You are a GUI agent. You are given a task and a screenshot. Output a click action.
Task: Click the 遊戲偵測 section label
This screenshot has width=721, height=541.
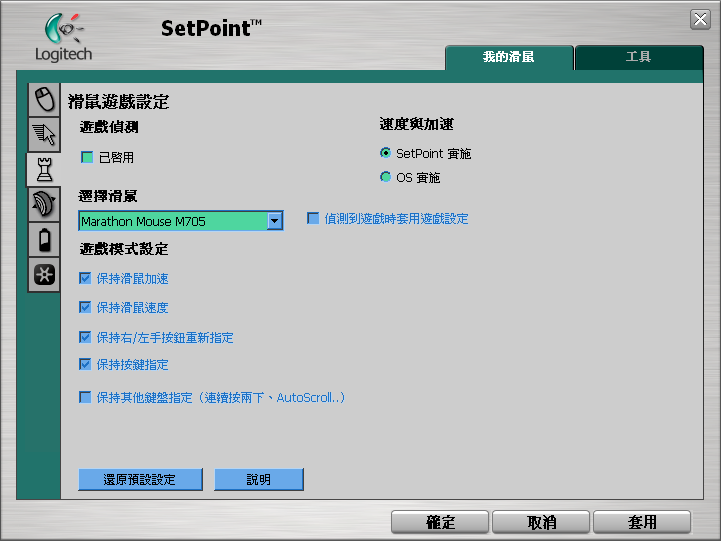109,127
